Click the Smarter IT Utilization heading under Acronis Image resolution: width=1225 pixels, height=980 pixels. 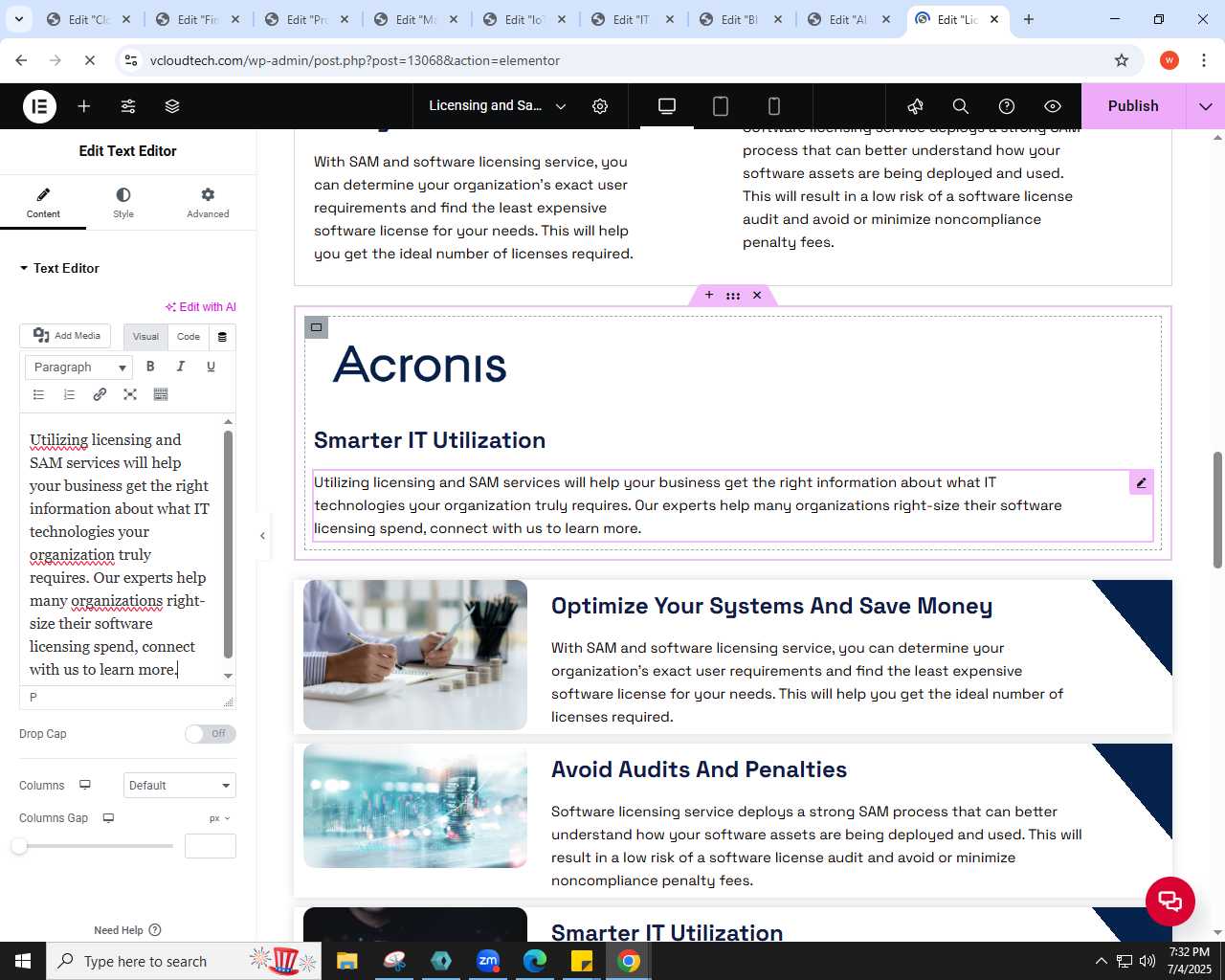click(x=430, y=440)
